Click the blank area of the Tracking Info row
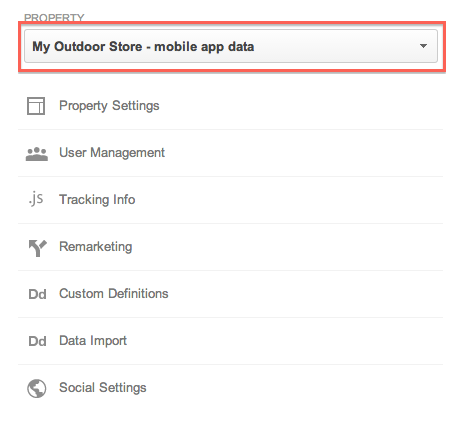The image size is (464, 426). tap(289, 200)
